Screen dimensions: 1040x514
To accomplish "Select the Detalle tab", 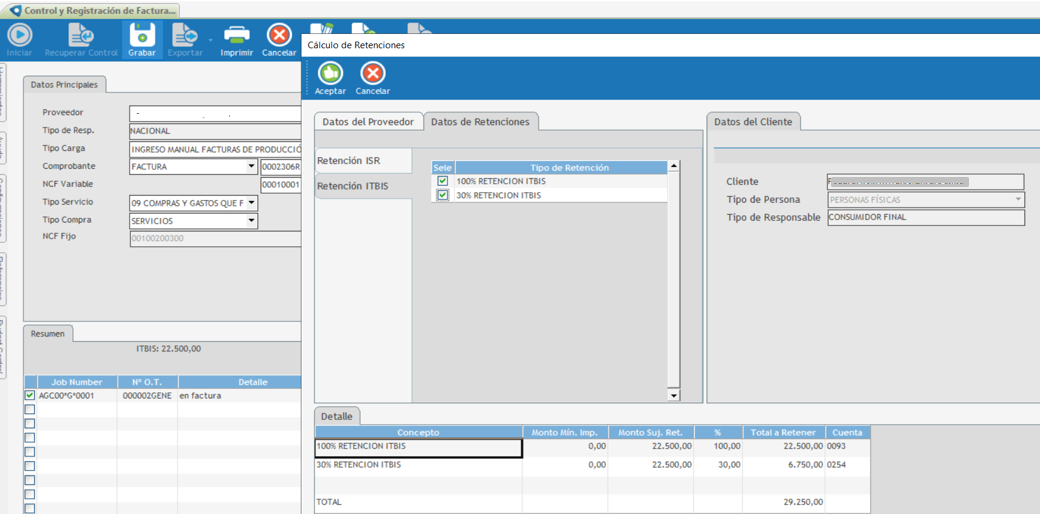I will (x=338, y=417).
